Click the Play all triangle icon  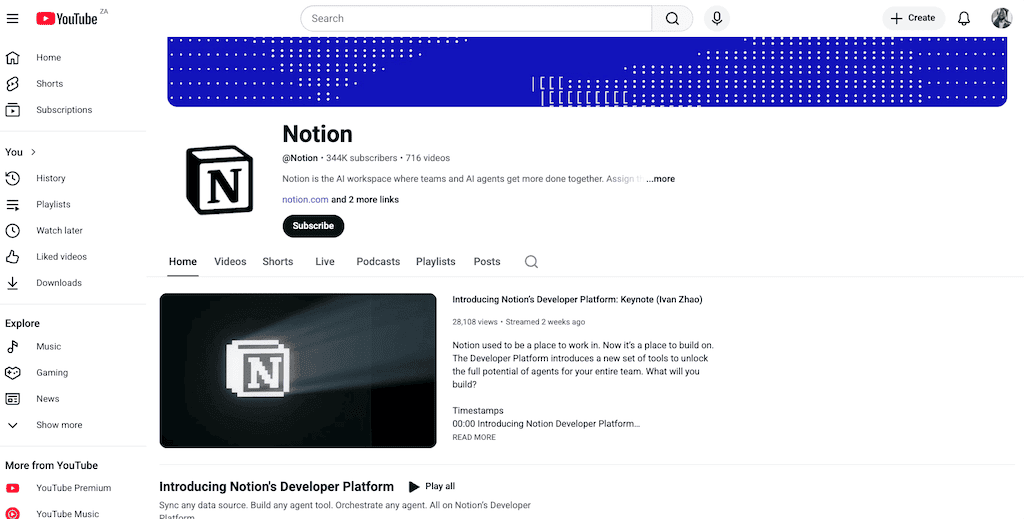coord(413,486)
